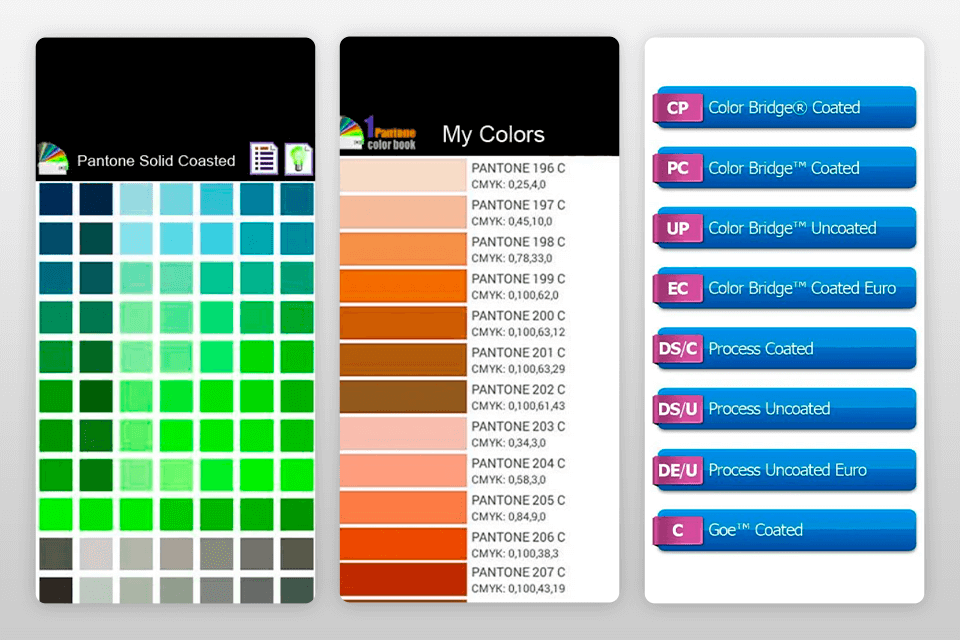Screen dimensions: 960x640
Task: Tap the DE/U badge icon
Action: [x=678, y=470]
